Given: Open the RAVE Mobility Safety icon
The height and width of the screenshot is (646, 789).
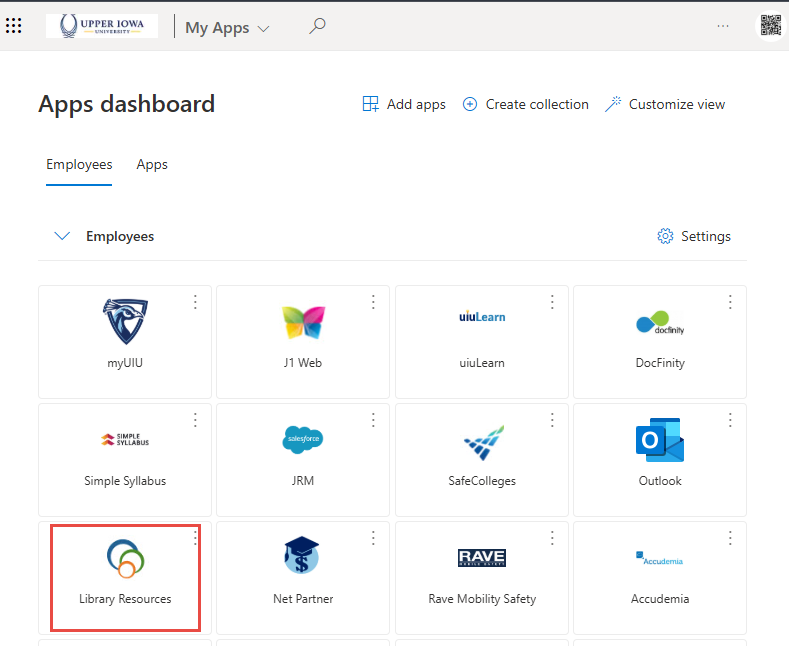Looking at the screenshot, I should pyautogui.click(x=482, y=557).
